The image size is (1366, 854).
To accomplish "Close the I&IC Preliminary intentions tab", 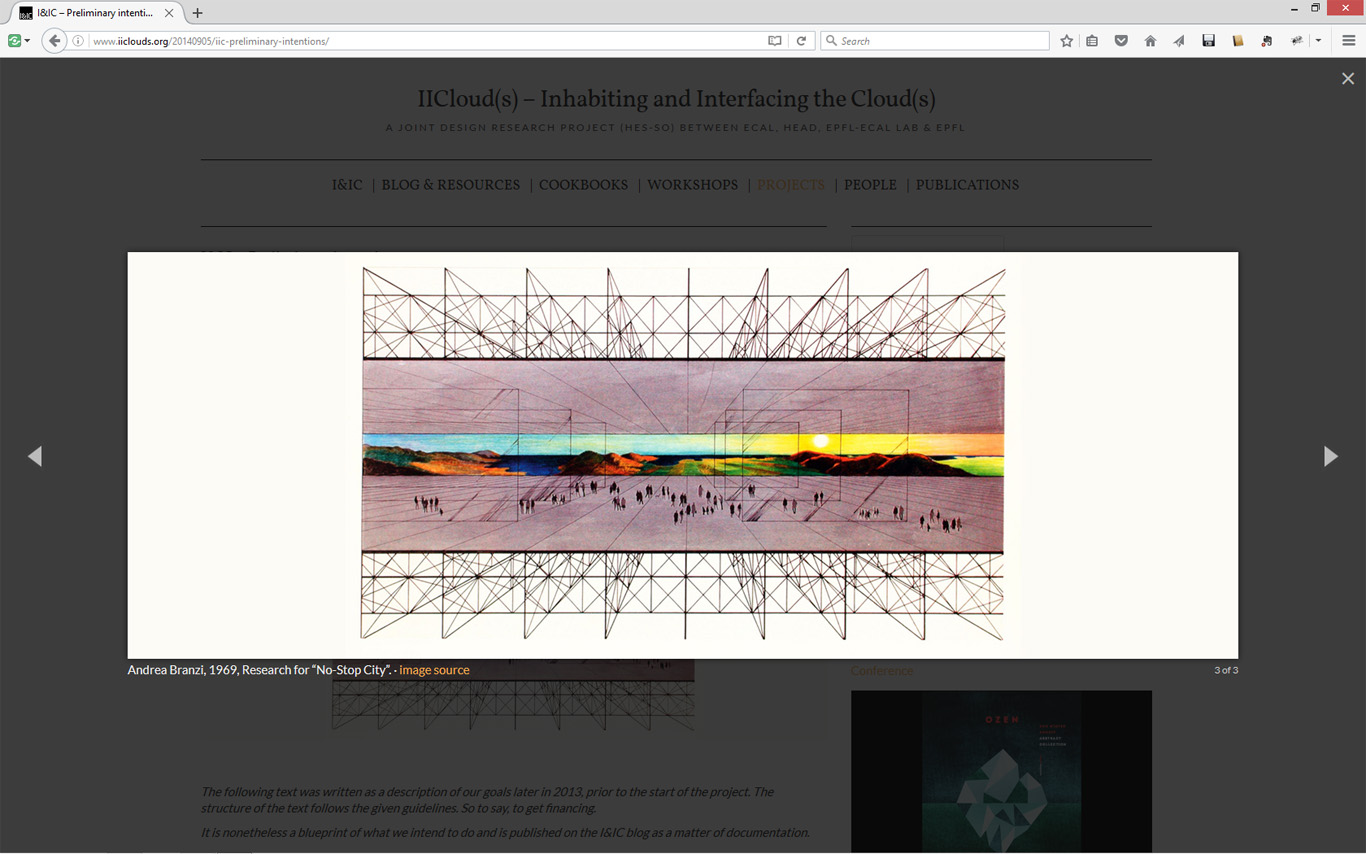I will coord(169,13).
